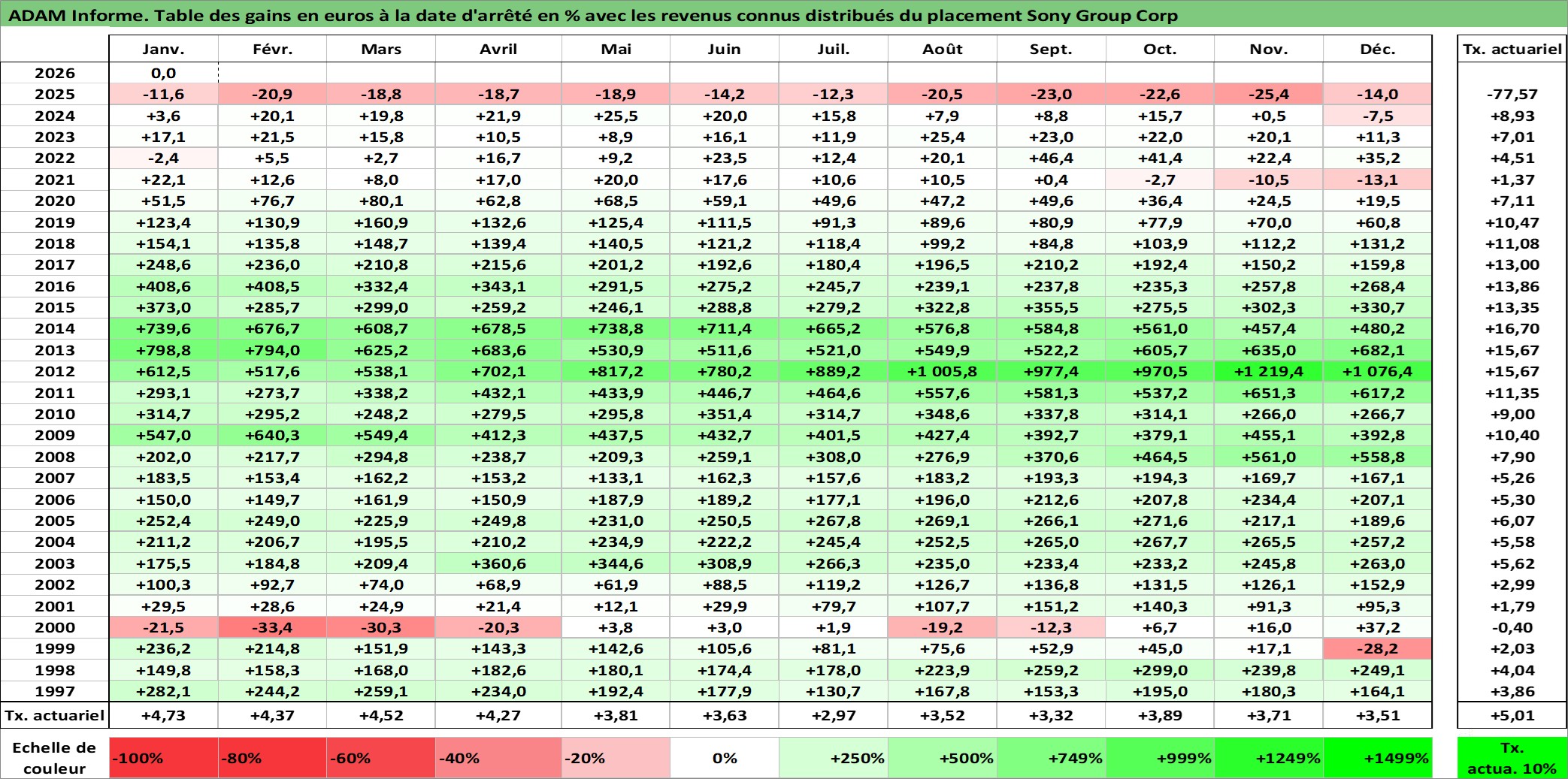Select the -77,57 actuarial rate for 2025

click(1512, 94)
